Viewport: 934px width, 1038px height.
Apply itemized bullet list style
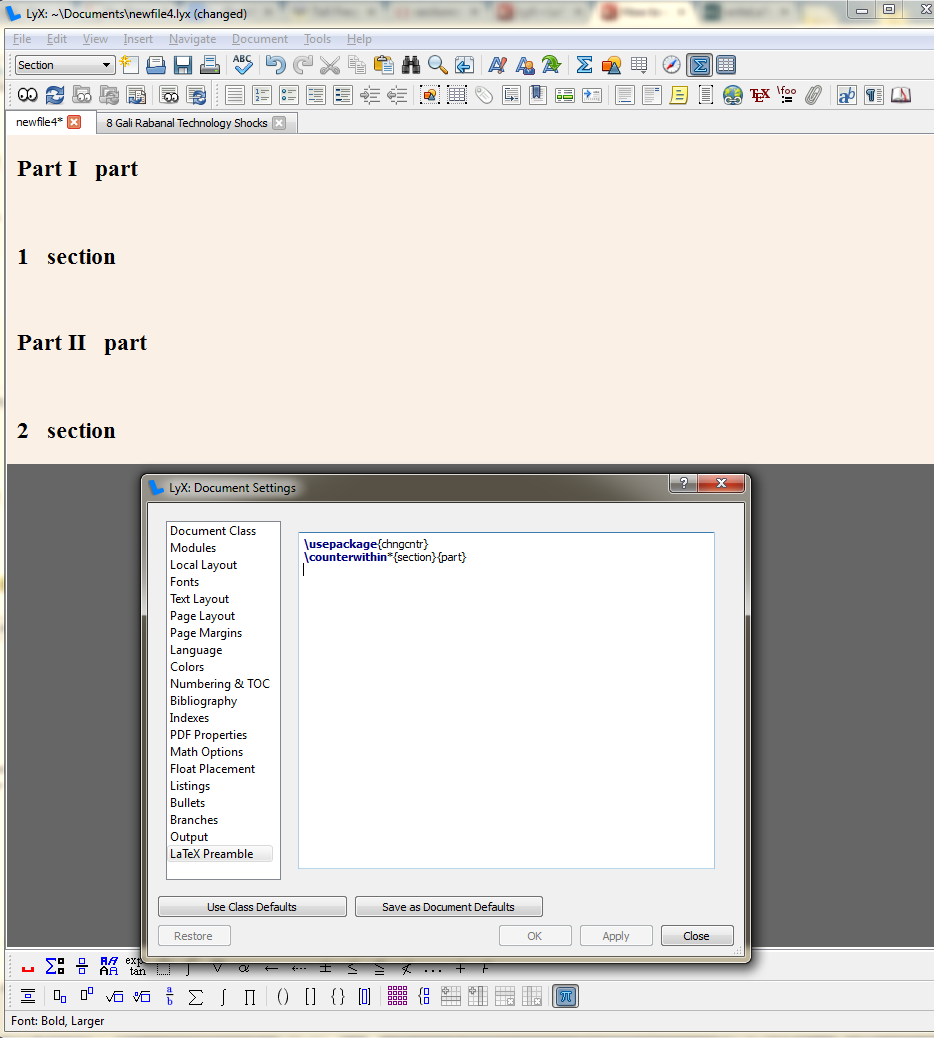pos(289,95)
